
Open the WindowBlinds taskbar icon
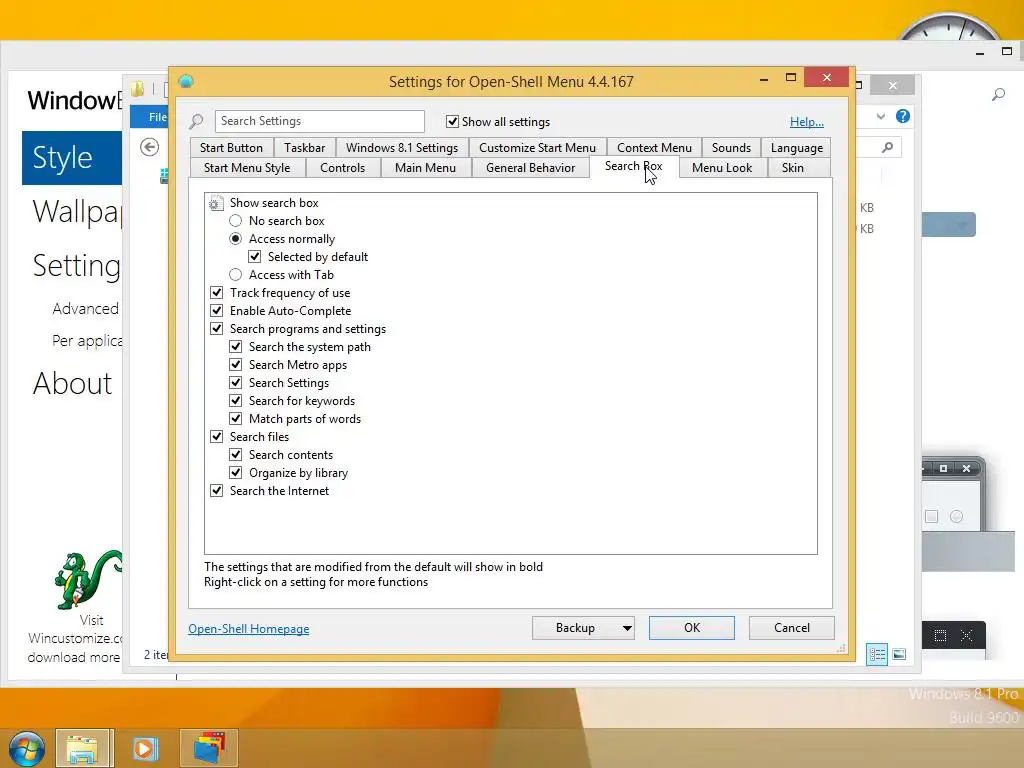coord(209,748)
